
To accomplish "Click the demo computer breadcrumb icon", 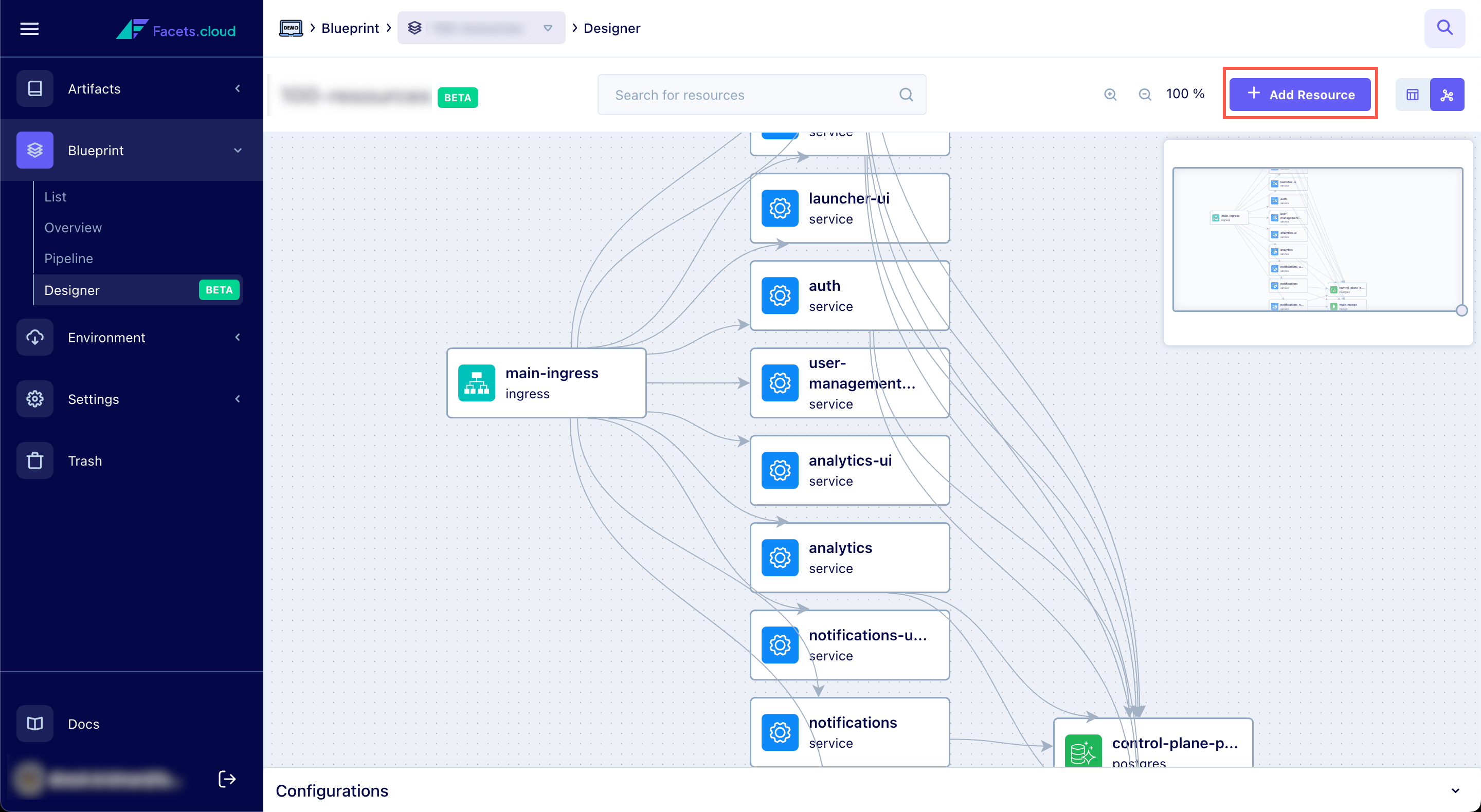I will [x=291, y=28].
